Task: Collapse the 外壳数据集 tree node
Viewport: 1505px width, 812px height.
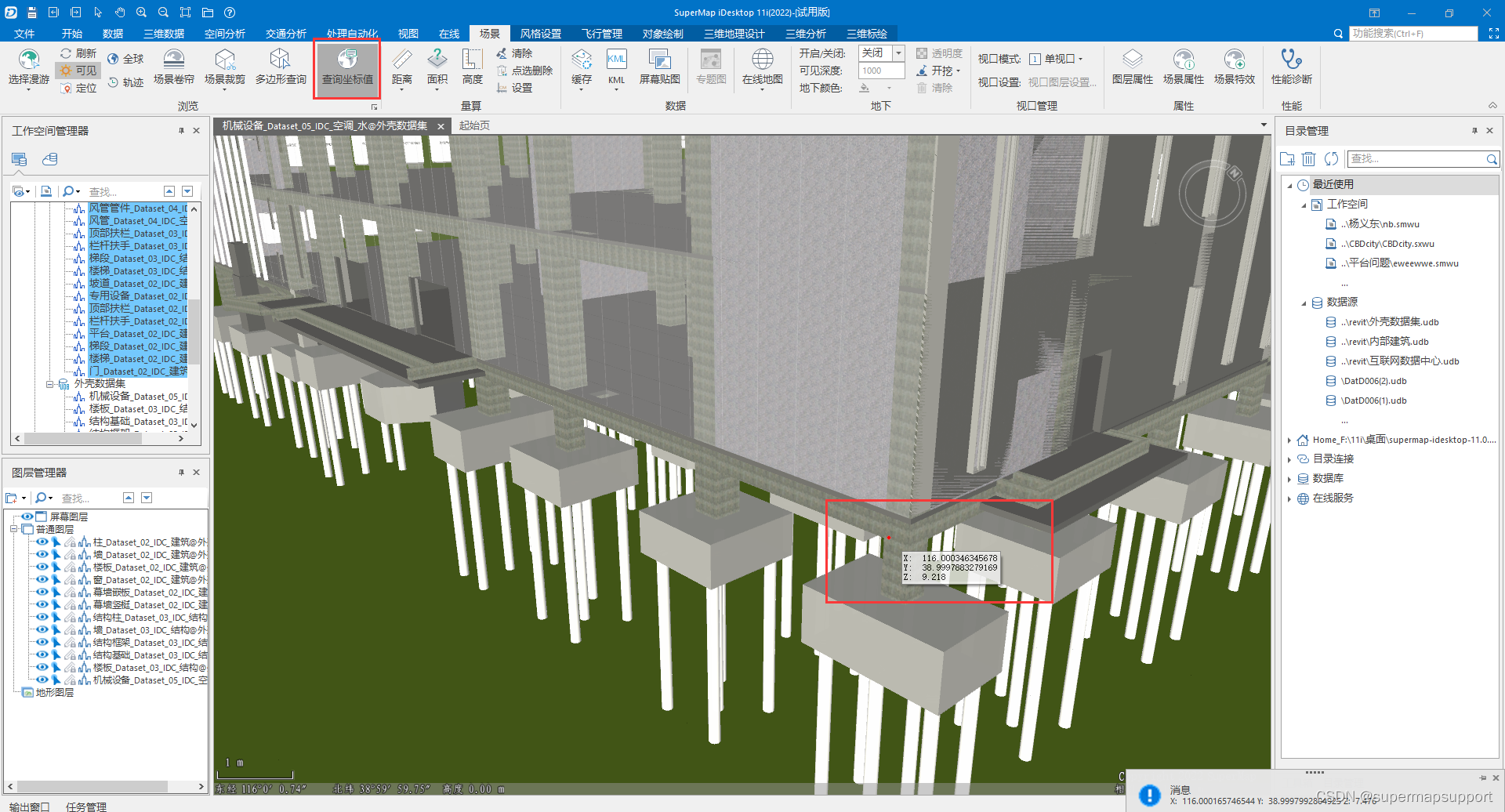Action: pyautogui.click(x=49, y=384)
